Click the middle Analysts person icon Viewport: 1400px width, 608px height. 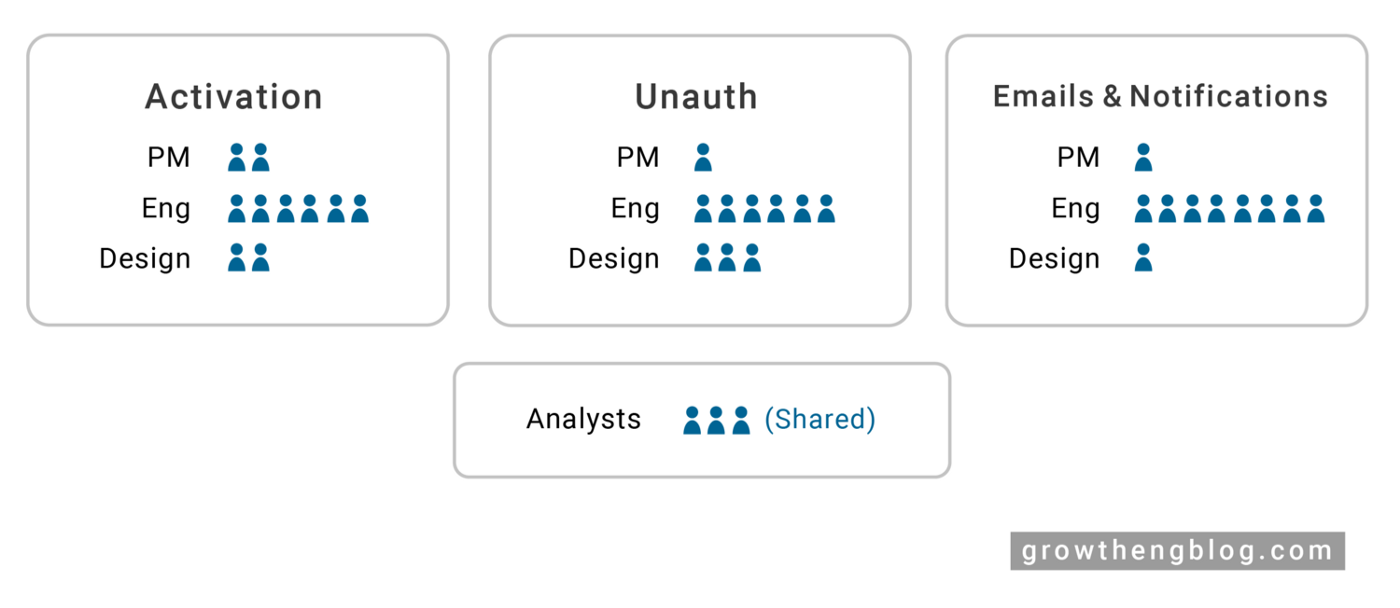(716, 420)
